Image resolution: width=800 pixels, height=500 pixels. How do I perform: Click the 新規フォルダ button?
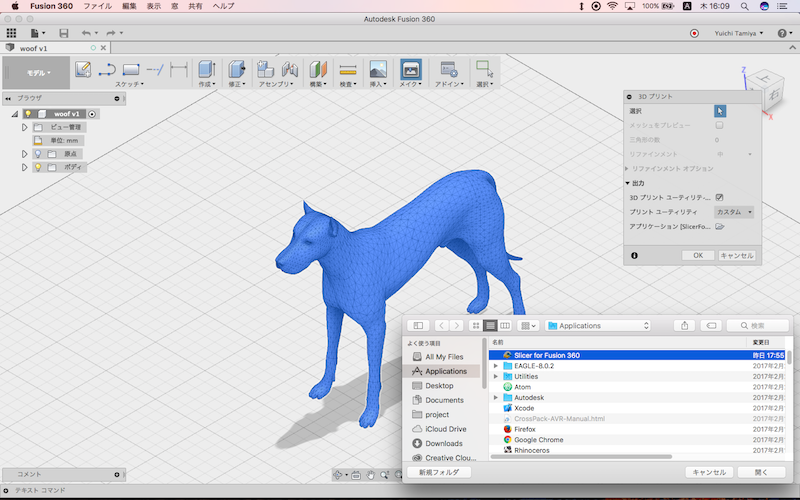(439, 472)
